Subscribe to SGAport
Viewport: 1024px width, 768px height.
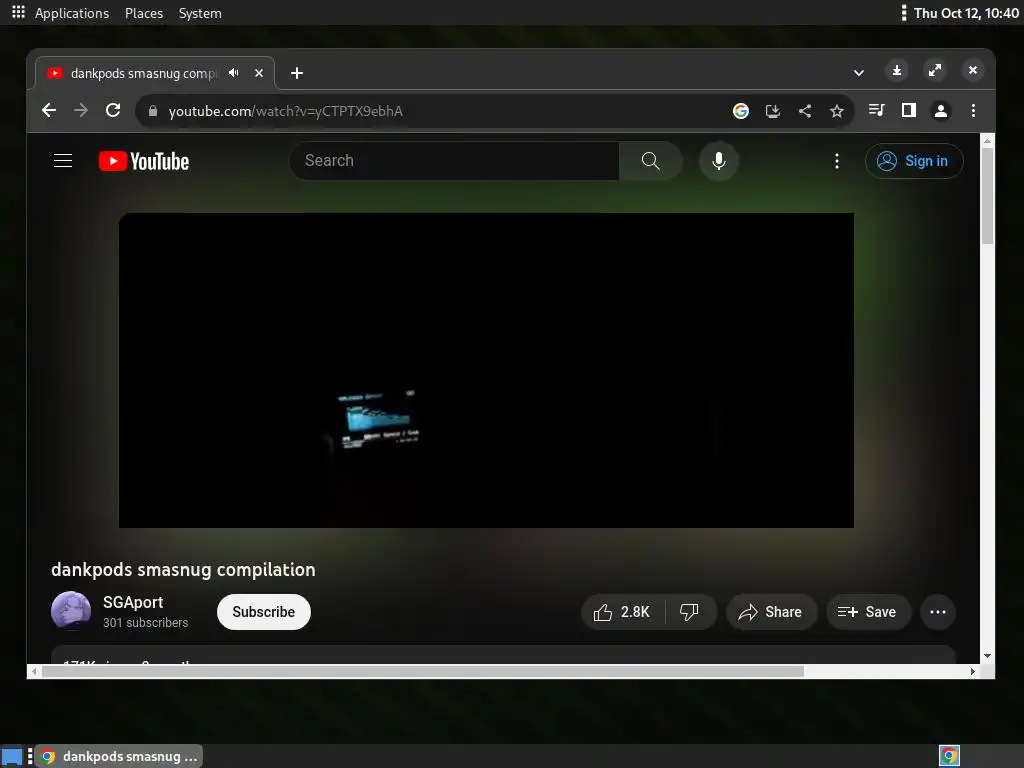point(264,612)
